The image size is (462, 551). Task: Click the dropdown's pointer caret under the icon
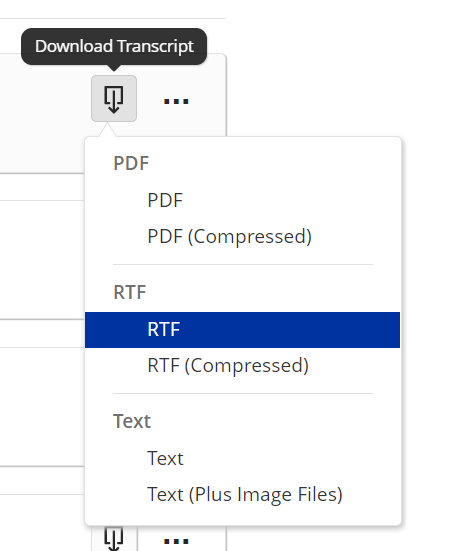tap(108, 130)
